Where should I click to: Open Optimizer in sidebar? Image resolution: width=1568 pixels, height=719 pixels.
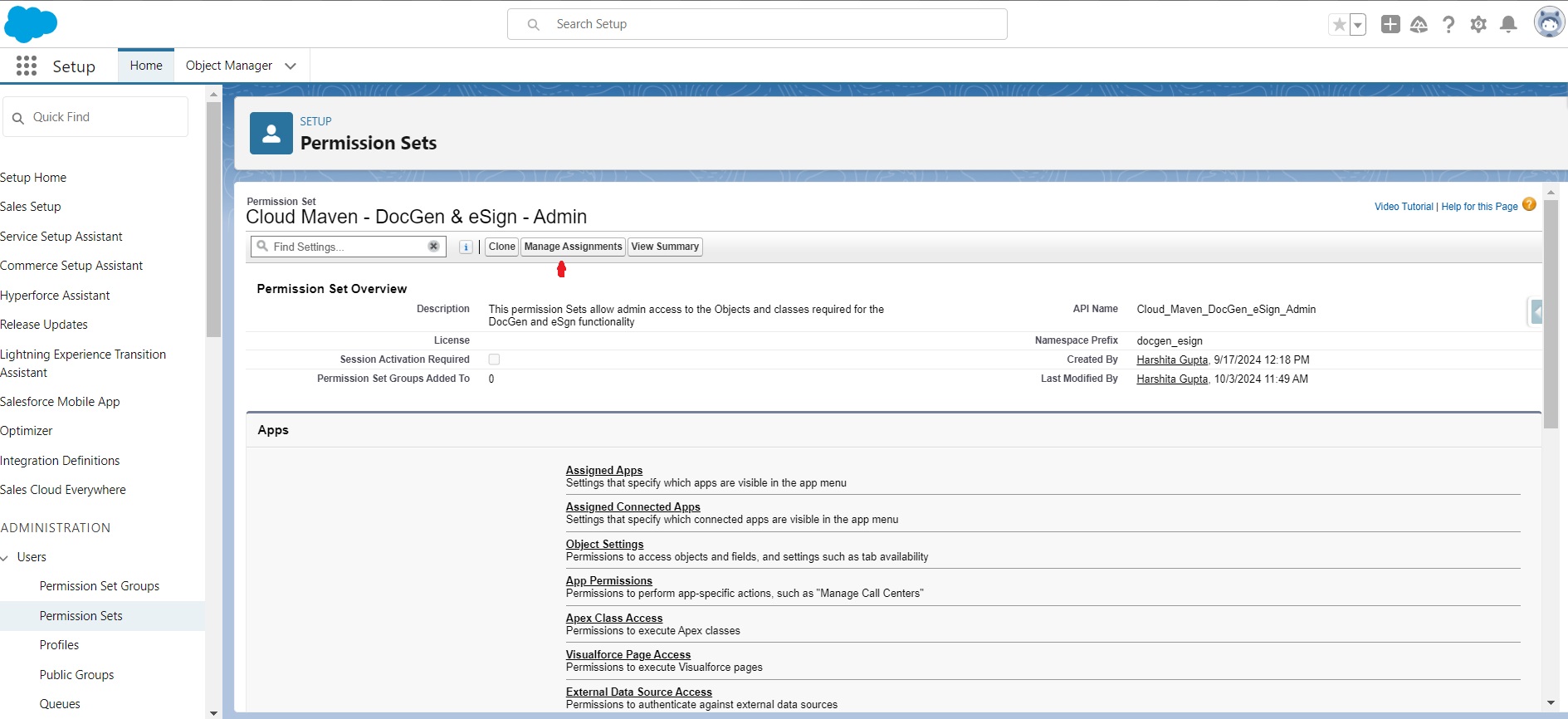pyautogui.click(x=27, y=431)
